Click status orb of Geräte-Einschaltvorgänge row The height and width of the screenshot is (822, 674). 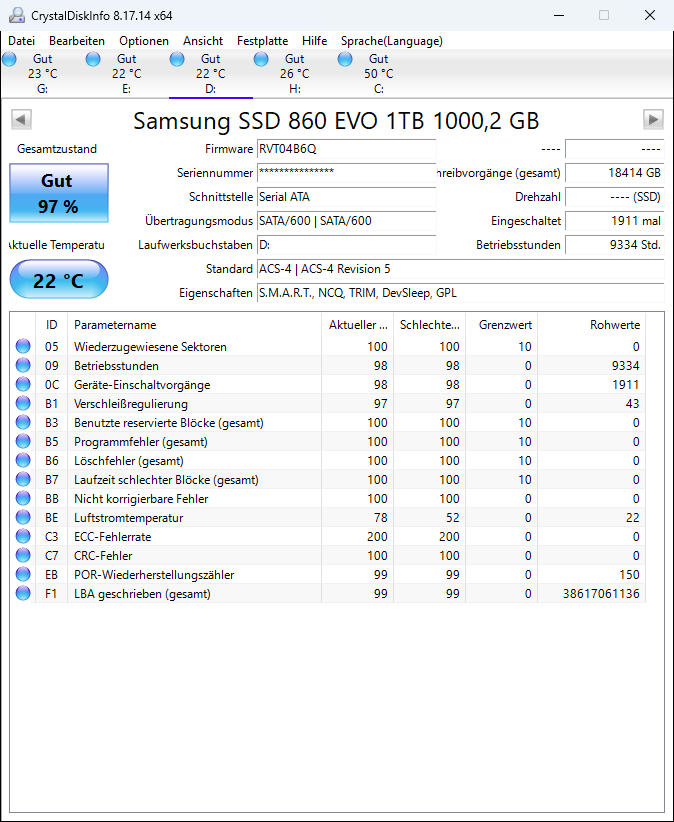pos(23,384)
